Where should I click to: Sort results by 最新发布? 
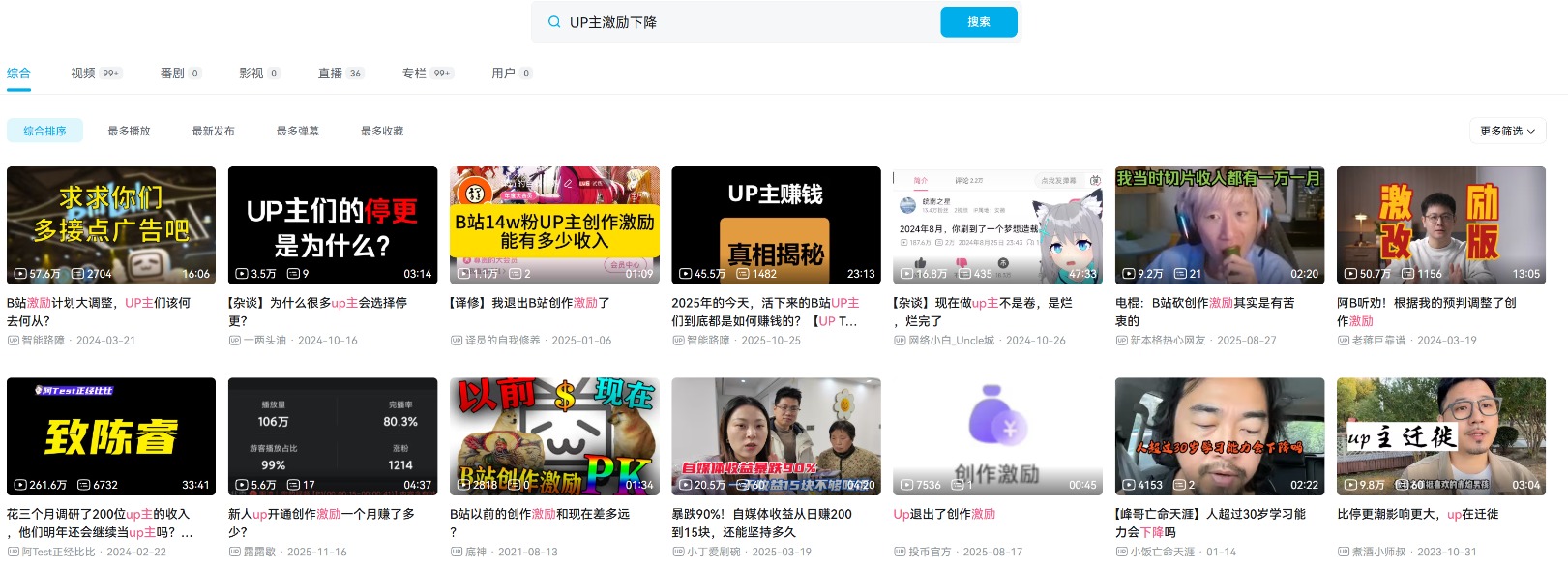click(213, 131)
